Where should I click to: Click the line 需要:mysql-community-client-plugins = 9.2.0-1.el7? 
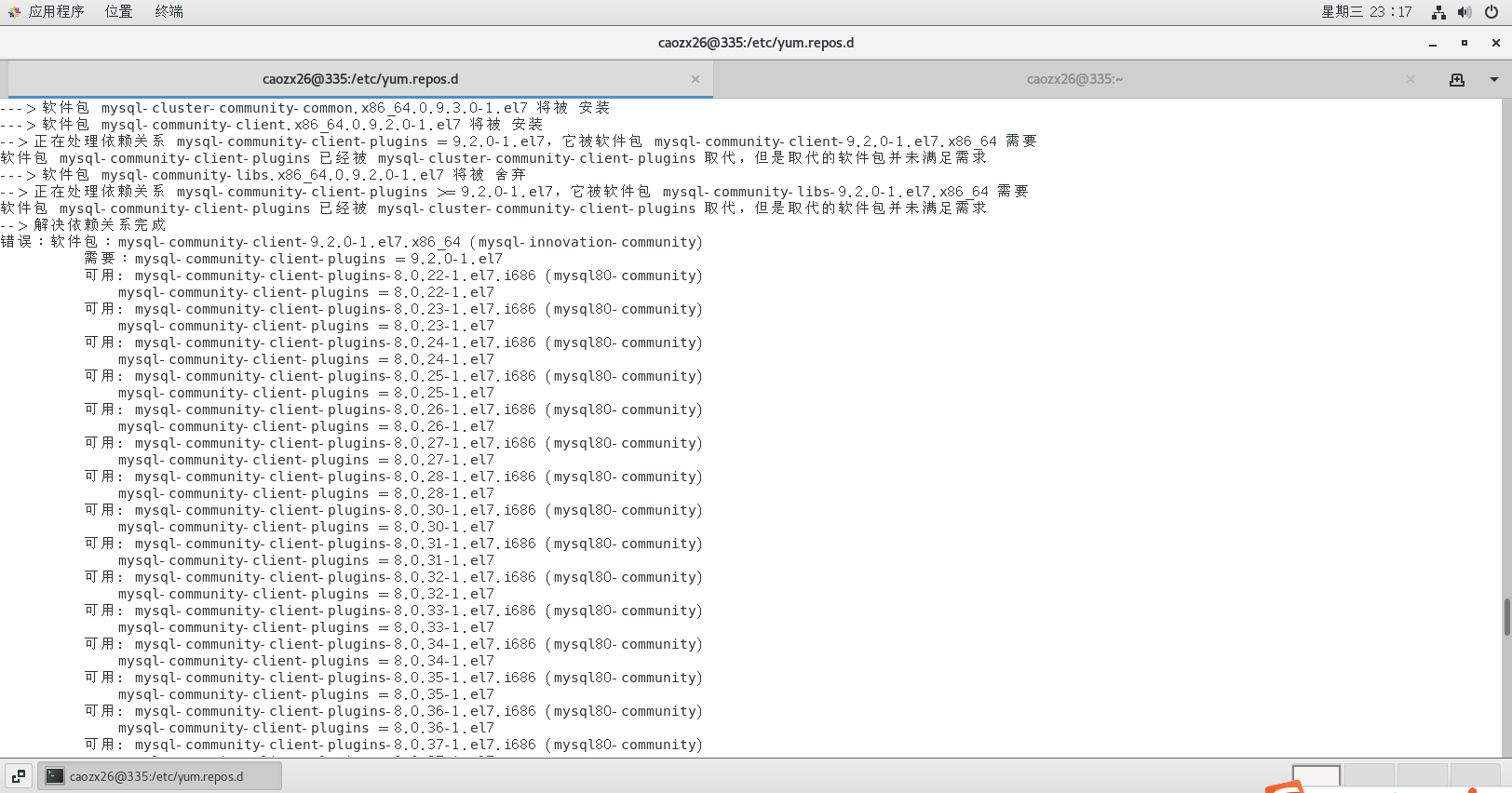point(293,259)
